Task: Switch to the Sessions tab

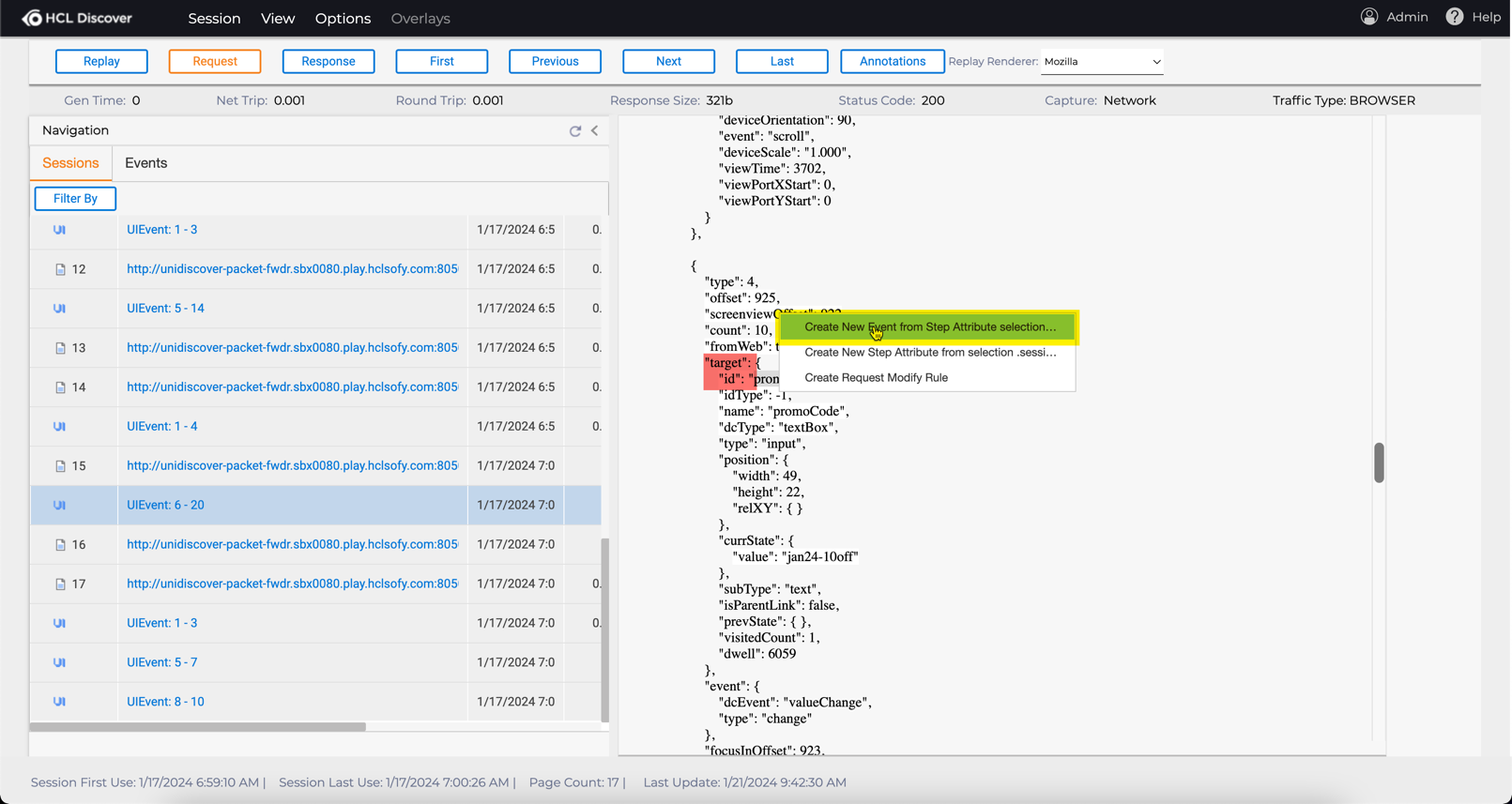Action: point(70,163)
